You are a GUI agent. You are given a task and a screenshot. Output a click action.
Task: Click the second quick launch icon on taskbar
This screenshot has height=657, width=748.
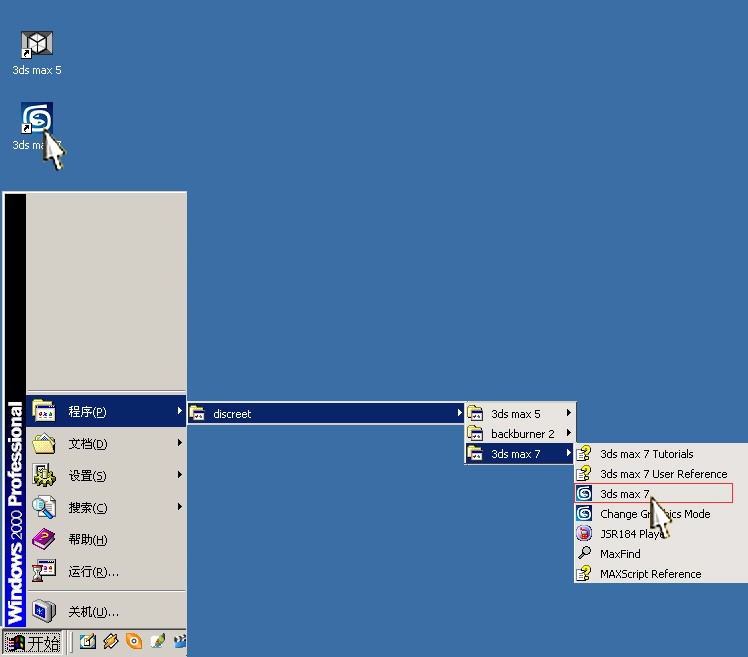pos(111,641)
